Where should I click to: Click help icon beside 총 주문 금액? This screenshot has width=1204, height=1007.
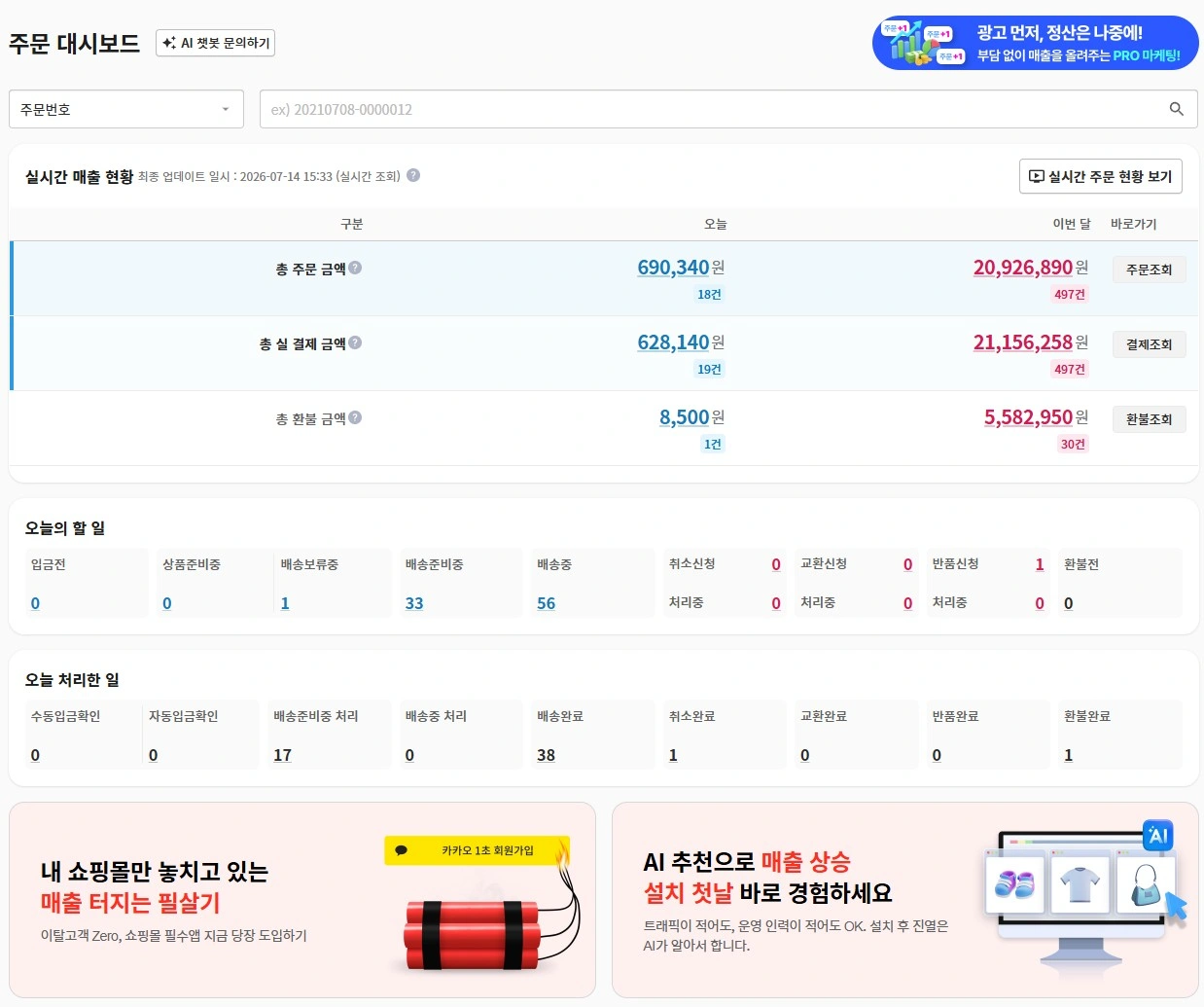[x=355, y=268]
